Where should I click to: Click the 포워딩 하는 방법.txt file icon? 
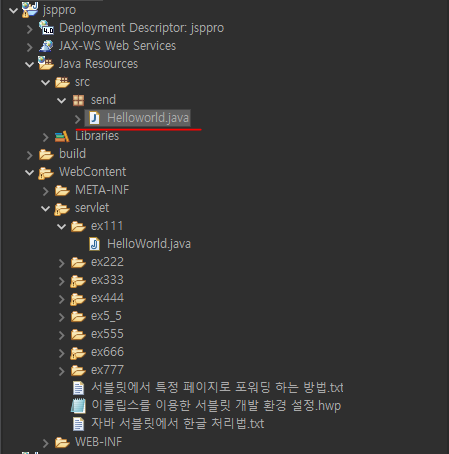click(78, 388)
